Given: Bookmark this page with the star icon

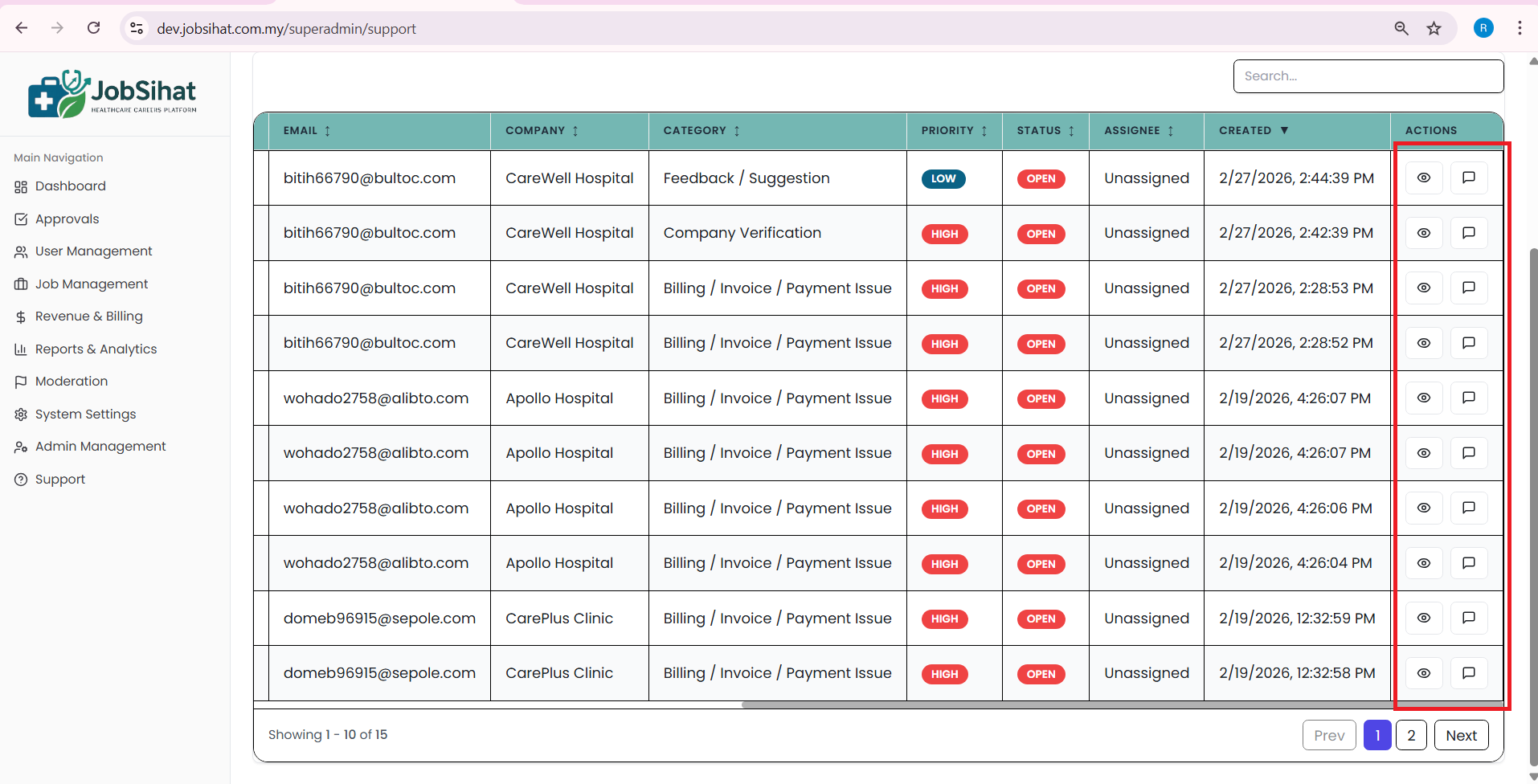Looking at the screenshot, I should pyautogui.click(x=1434, y=29).
